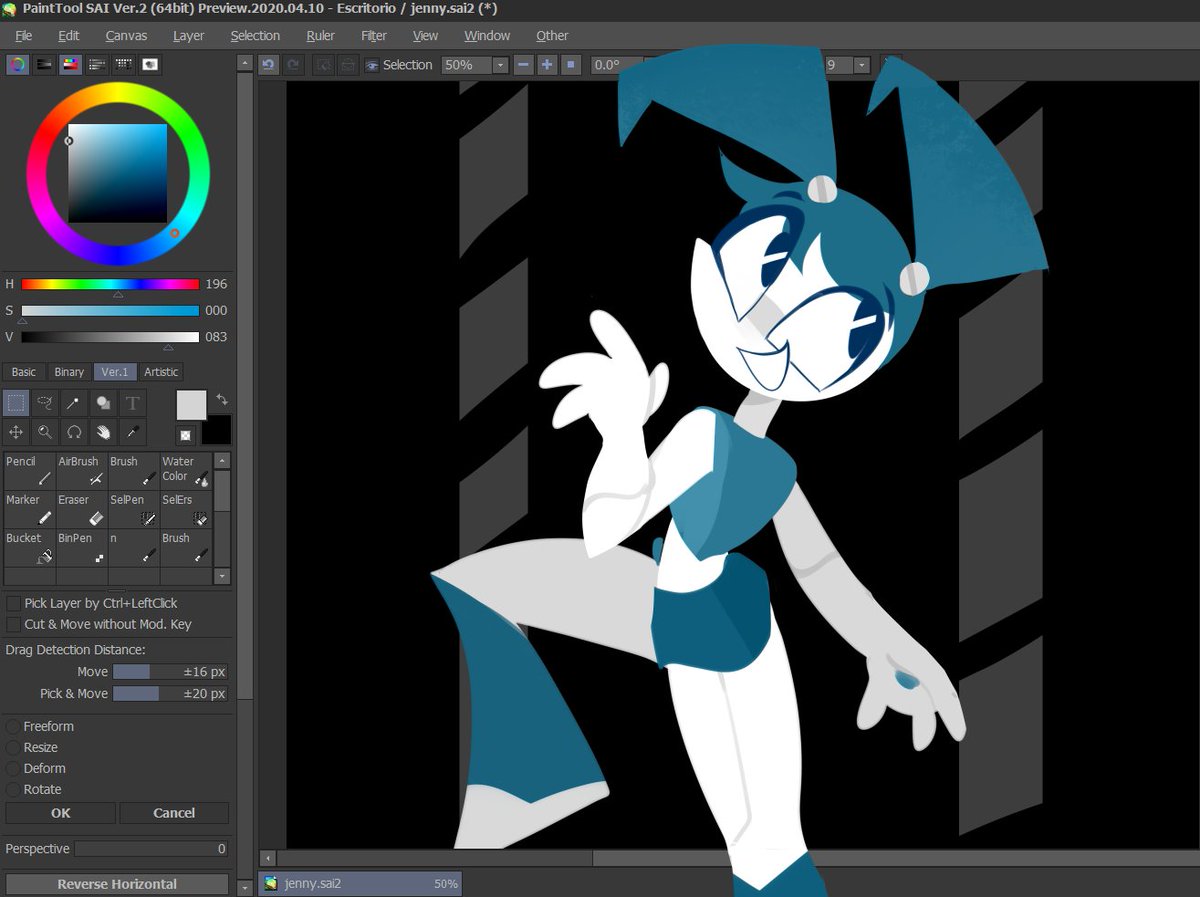Switch to the Artistic brush tab
This screenshot has width=1200, height=897.
pyautogui.click(x=161, y=372)
